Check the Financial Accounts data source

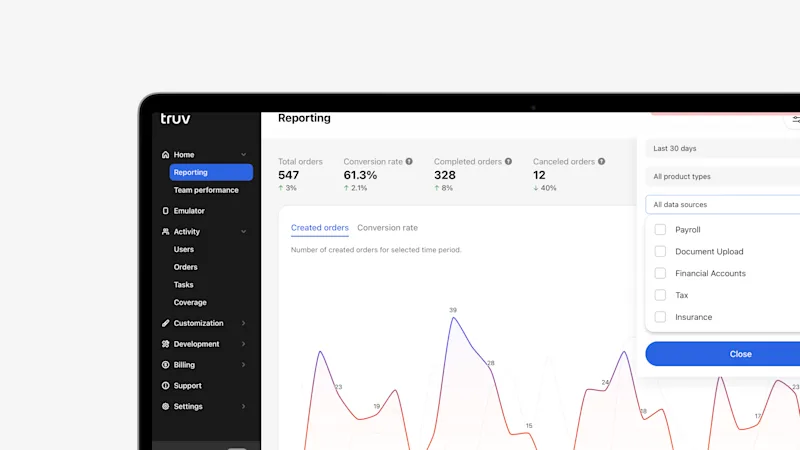click(x=660, y=273)
